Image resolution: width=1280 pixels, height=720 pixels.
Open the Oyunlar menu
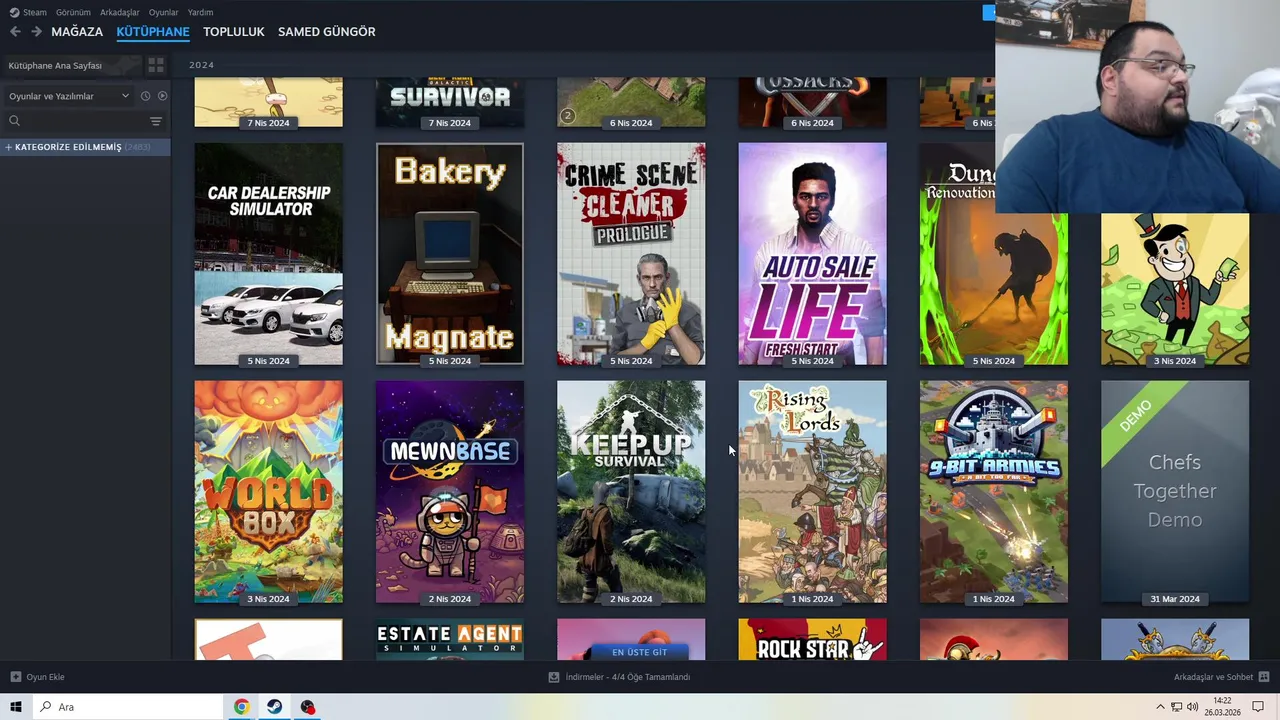[x=164, y=12]
